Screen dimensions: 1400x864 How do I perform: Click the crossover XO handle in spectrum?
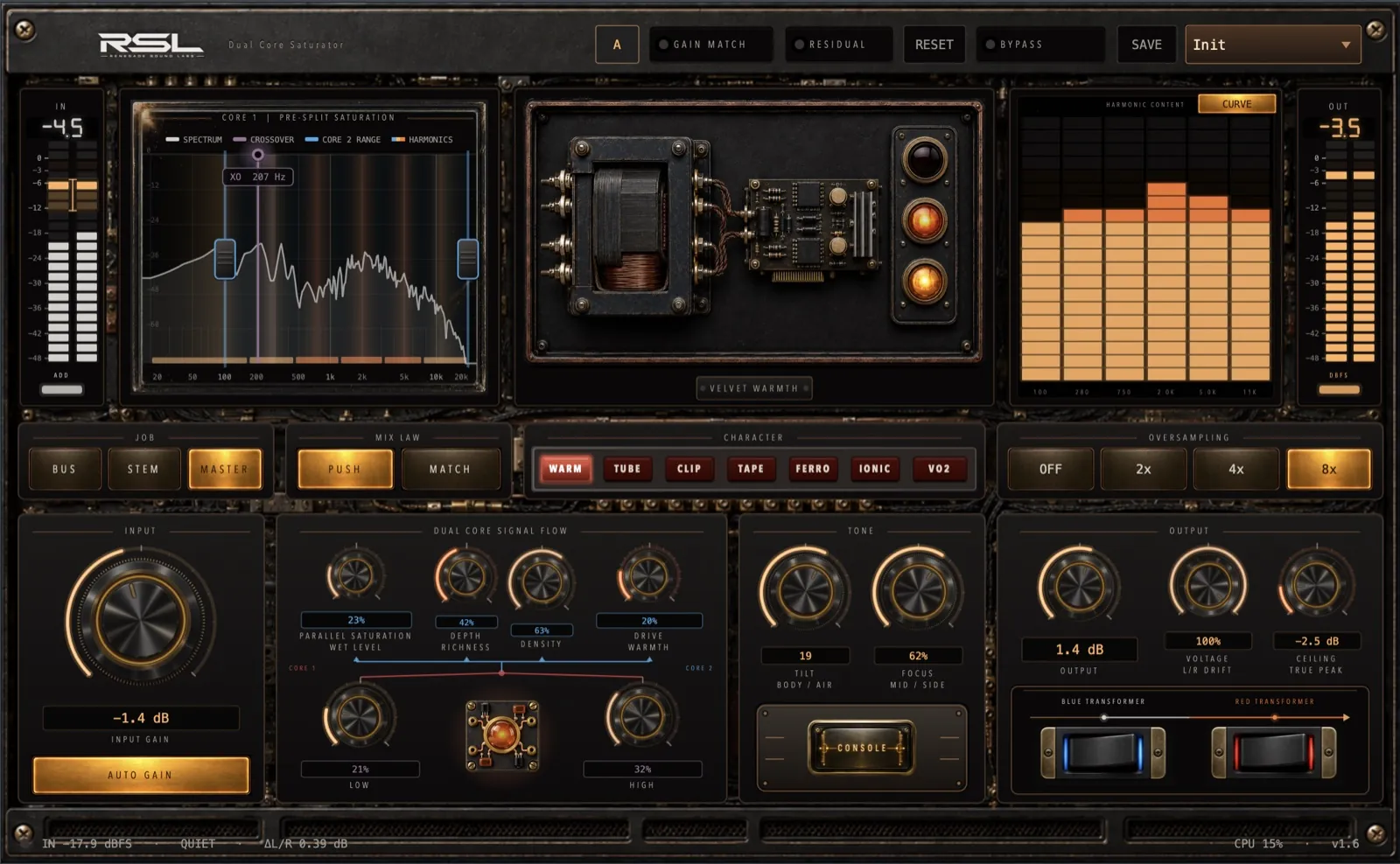click(x=257, y=155)
